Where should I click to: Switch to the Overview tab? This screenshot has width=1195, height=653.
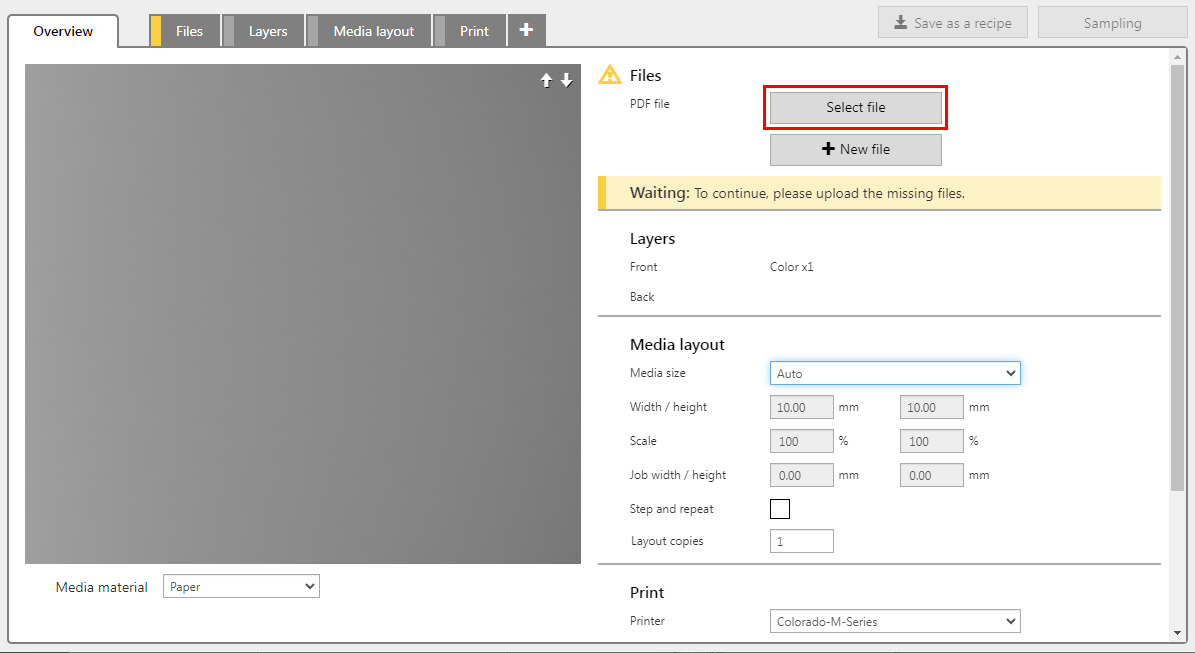[63, 31]
